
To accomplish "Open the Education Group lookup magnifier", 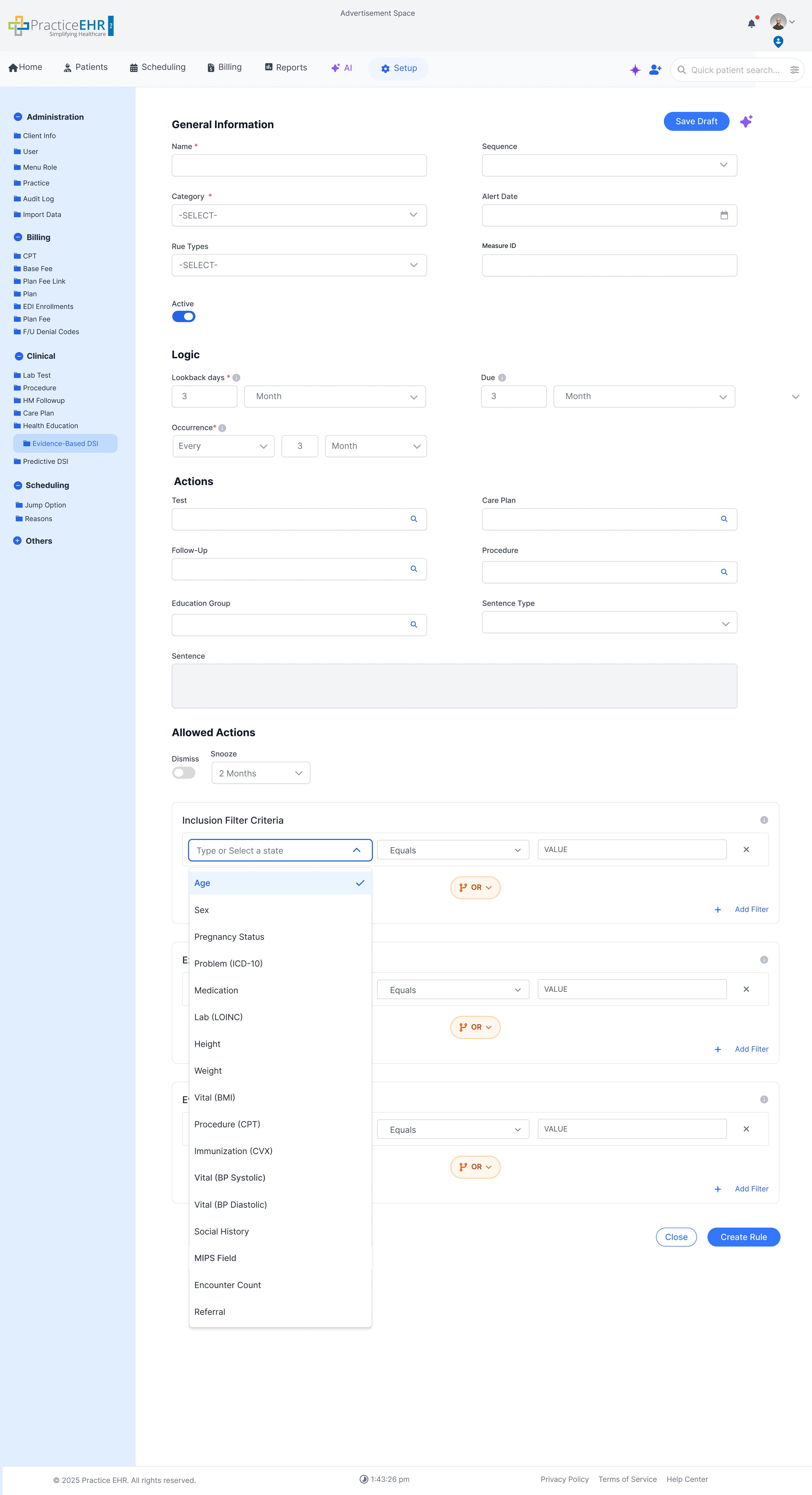I will [x=414, y=625].
